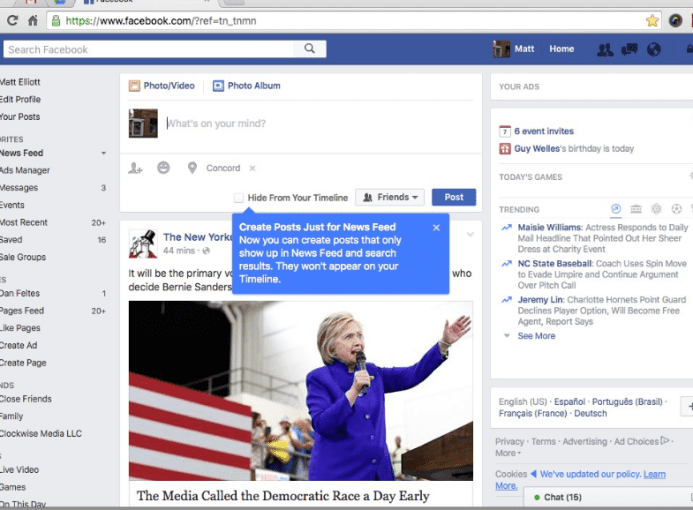Click the location pin icon in composer

(192, 168)
